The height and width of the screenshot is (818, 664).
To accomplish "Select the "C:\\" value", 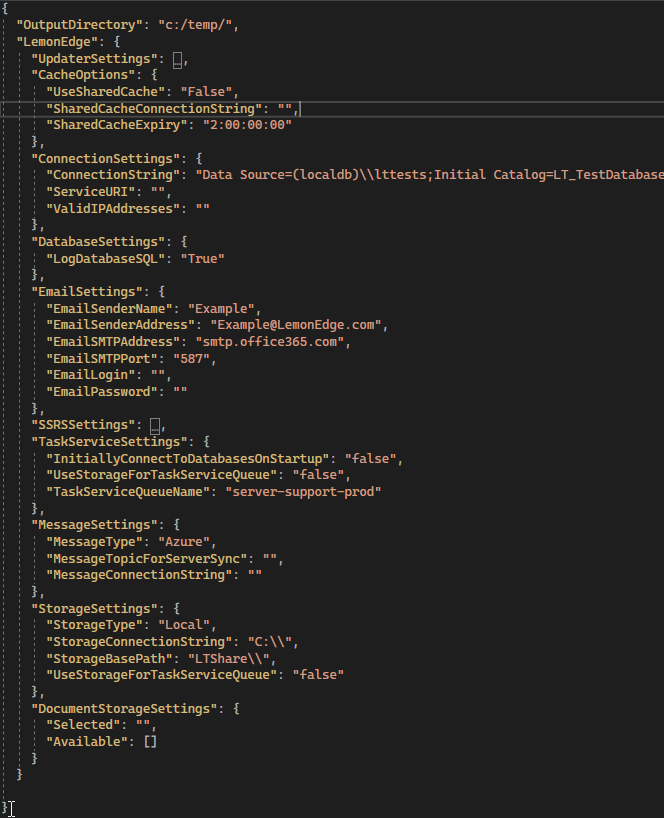I will pos(270,642).
